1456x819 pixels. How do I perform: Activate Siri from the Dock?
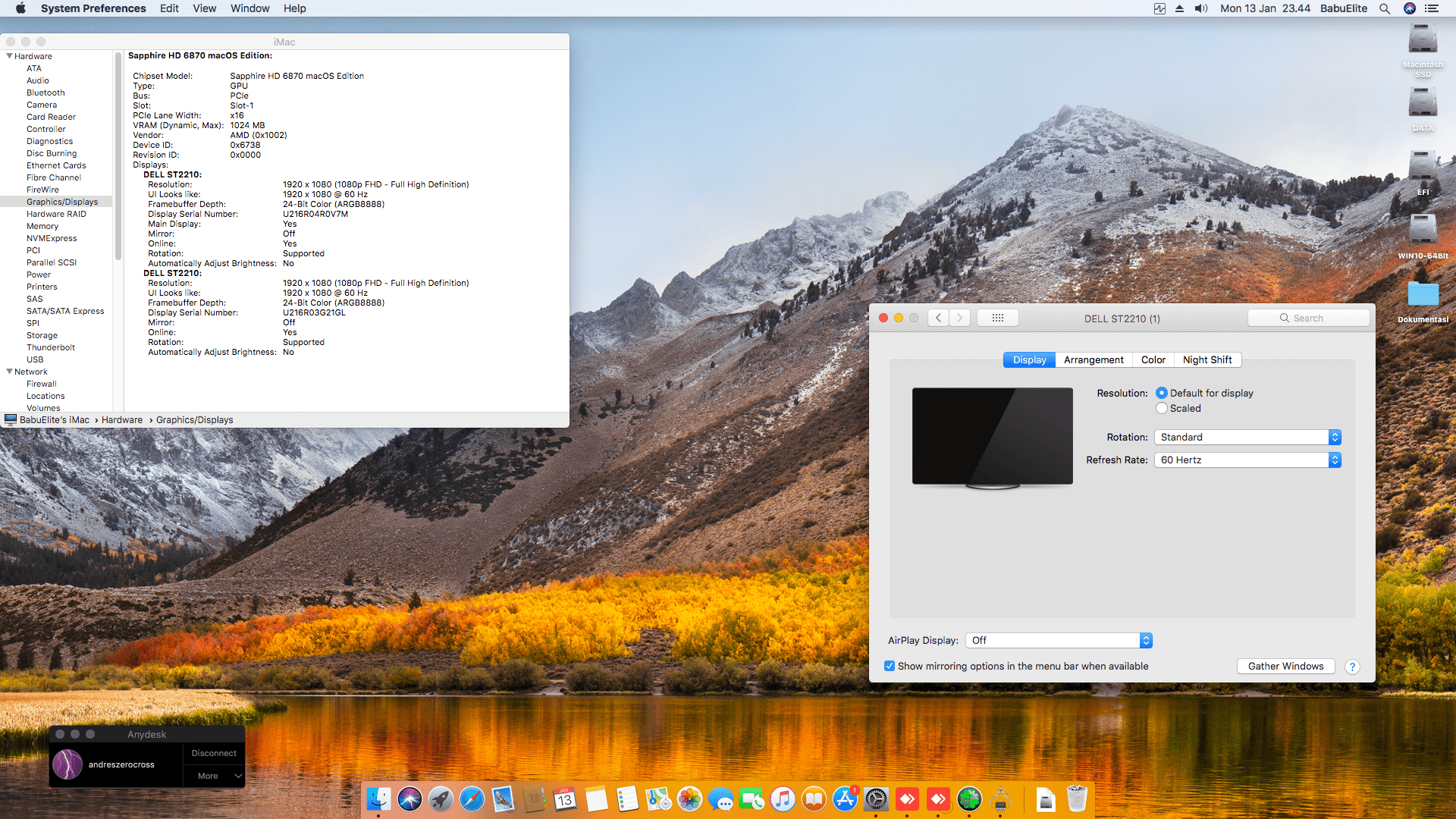click(410, 799)
